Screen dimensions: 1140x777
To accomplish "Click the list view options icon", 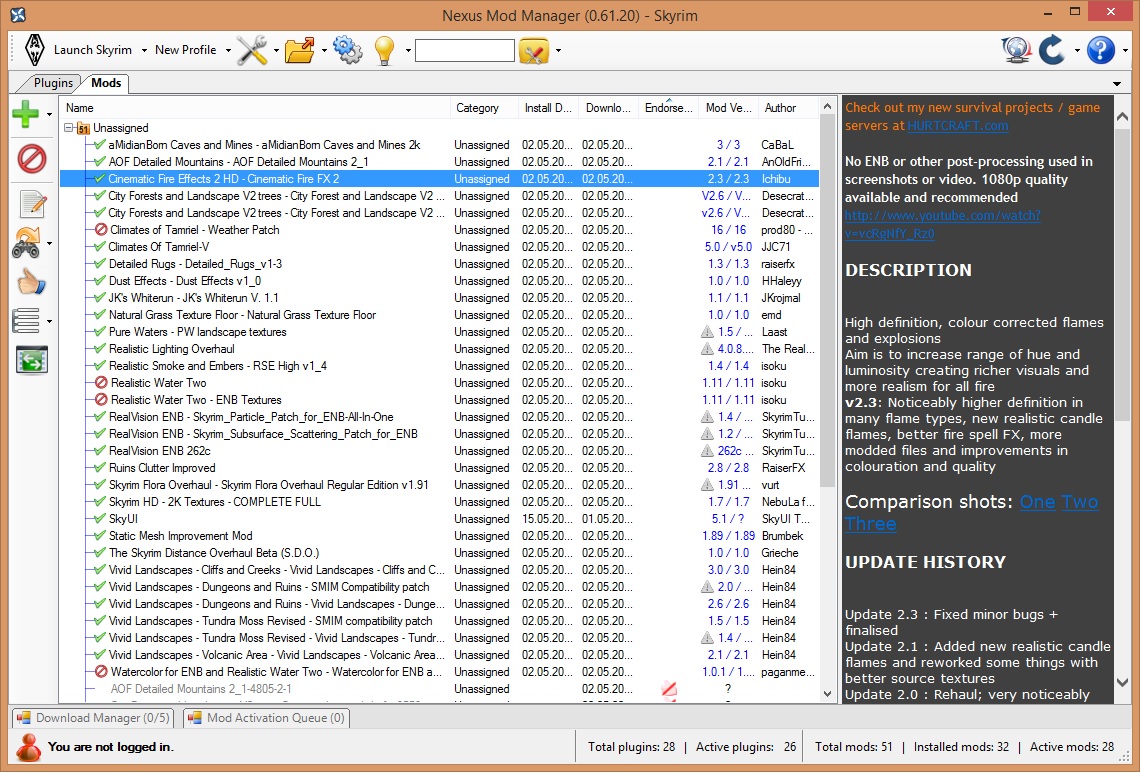I will (25, 321).
